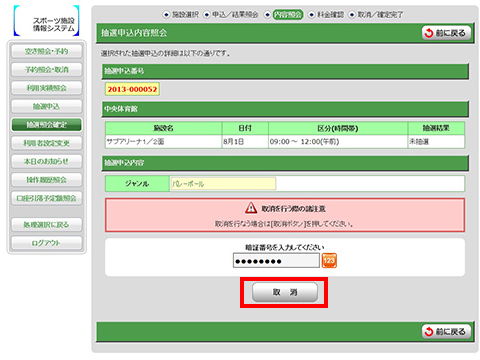The height and width of the screenshot is (360, 480).
Task: Click the top 前に戻る back button
Action: click(446, 33)
